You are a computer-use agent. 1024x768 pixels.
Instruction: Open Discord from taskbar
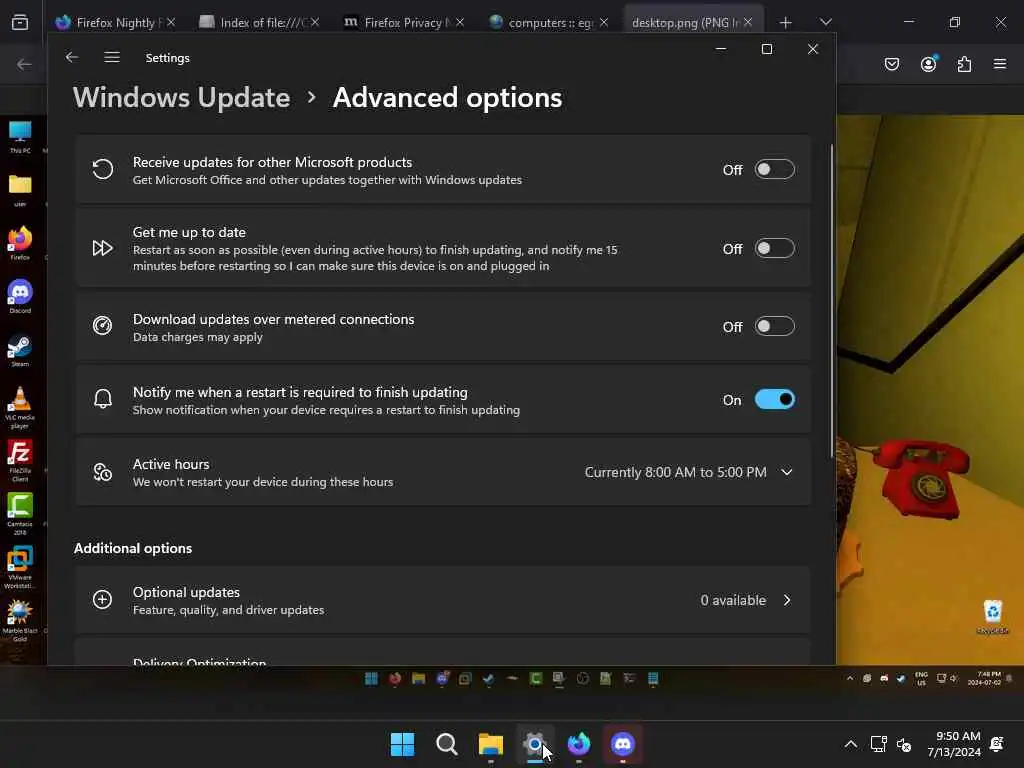[622, 744]
